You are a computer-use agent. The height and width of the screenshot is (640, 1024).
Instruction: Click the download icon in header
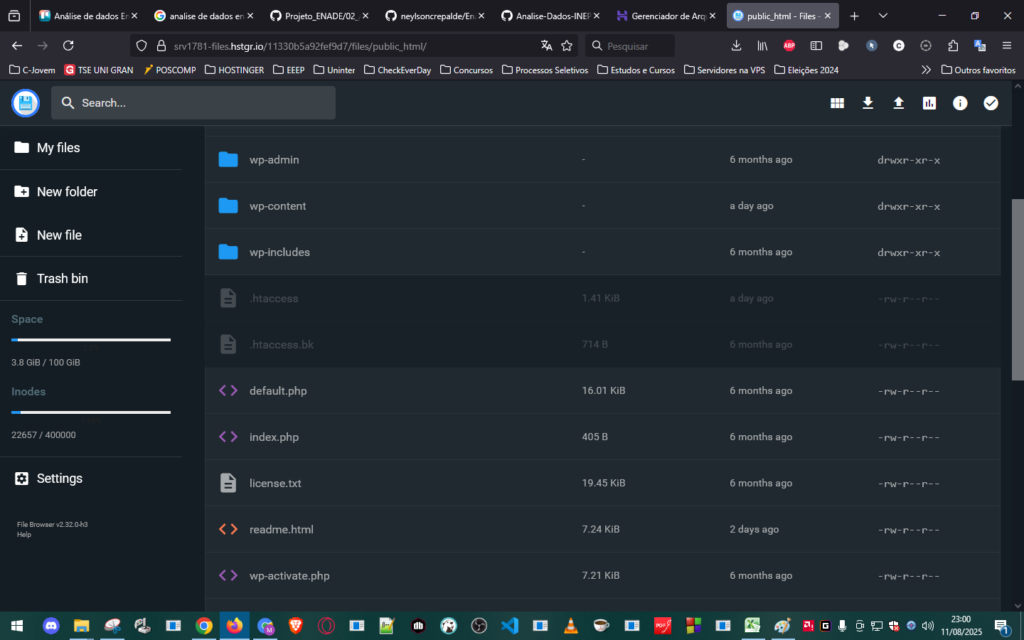(x=868, y=103)
